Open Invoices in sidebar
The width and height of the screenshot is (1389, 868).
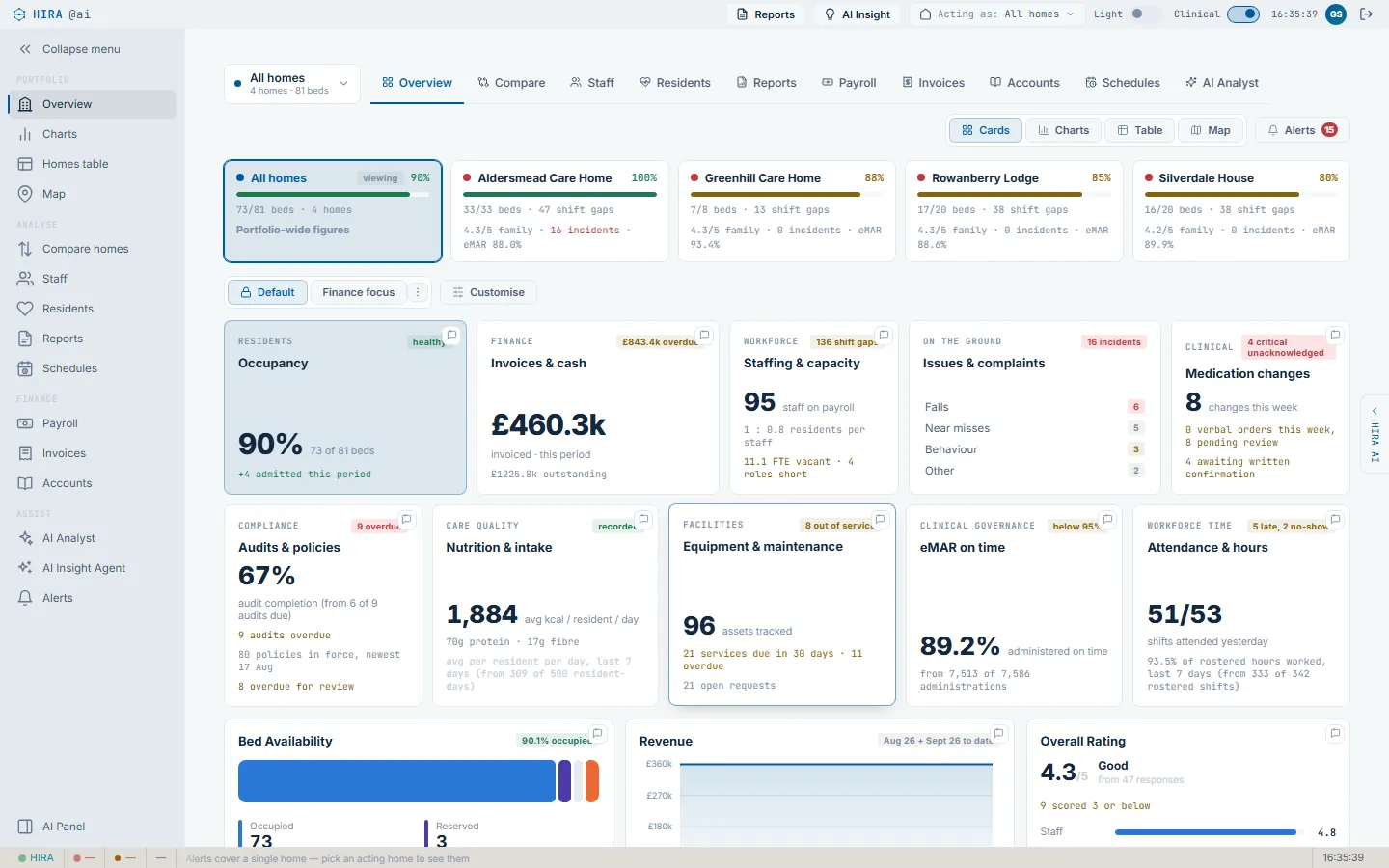(x=92, y=453)
